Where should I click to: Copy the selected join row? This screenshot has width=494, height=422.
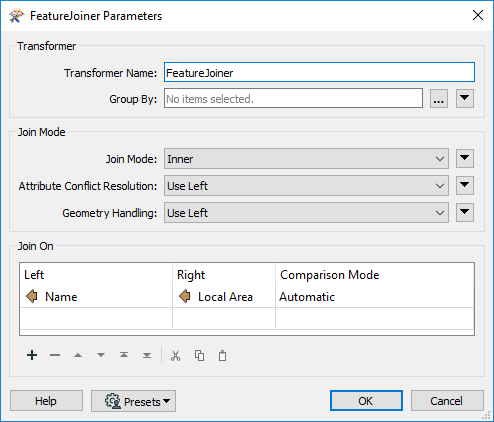[x=199, y=356]
